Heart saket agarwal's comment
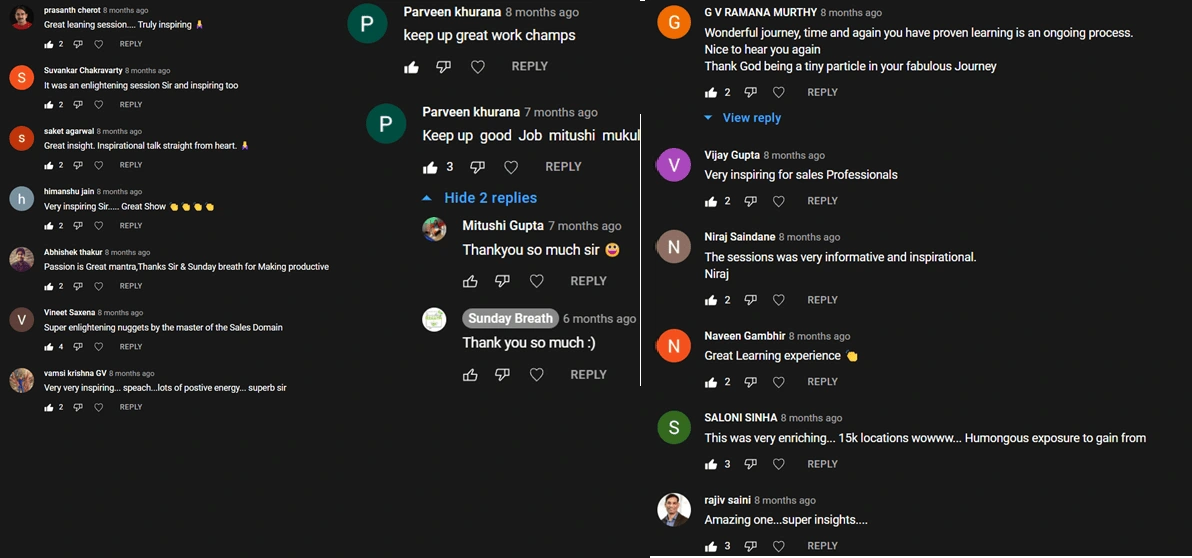Viewport: 1192px width, 558px height. click(x=98, y=165)
